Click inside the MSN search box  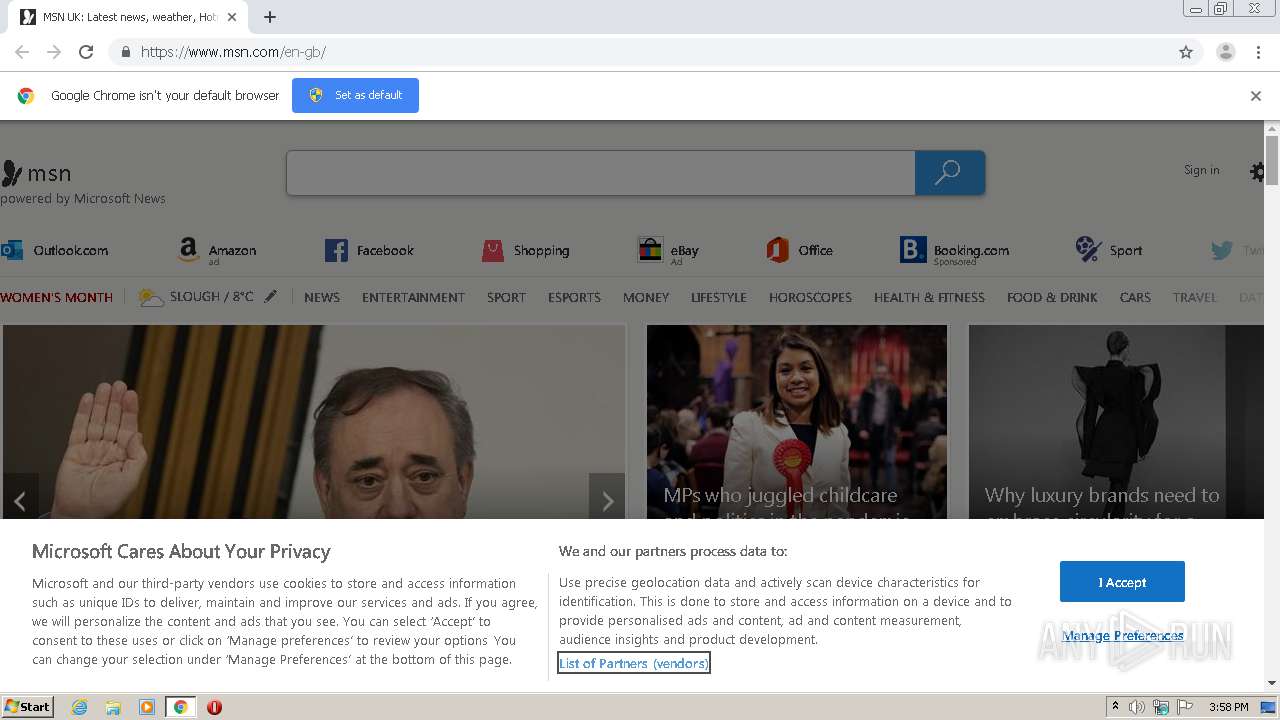(x=600, y=173)
